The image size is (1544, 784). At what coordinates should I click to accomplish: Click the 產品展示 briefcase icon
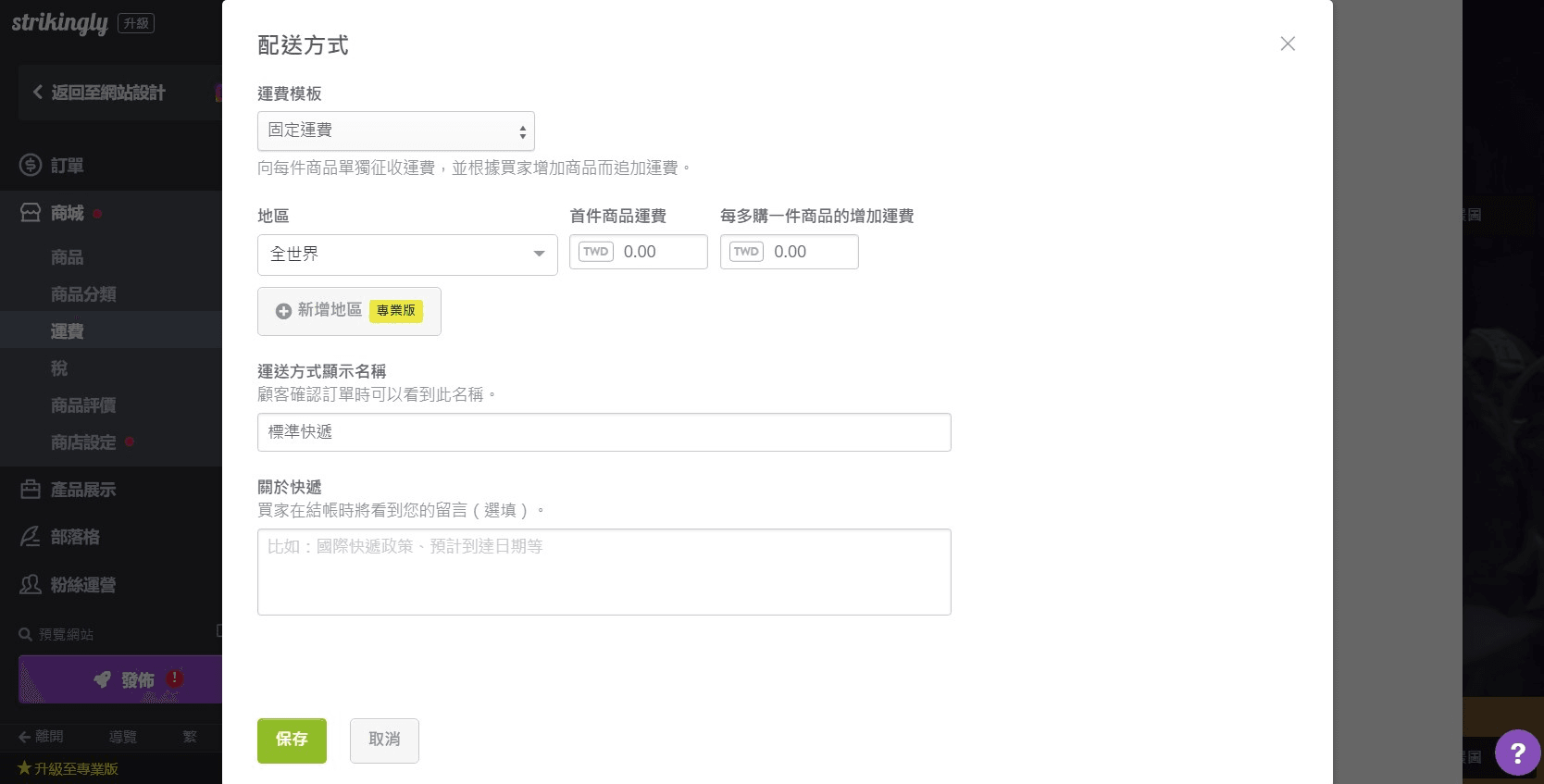coord(31,490)
